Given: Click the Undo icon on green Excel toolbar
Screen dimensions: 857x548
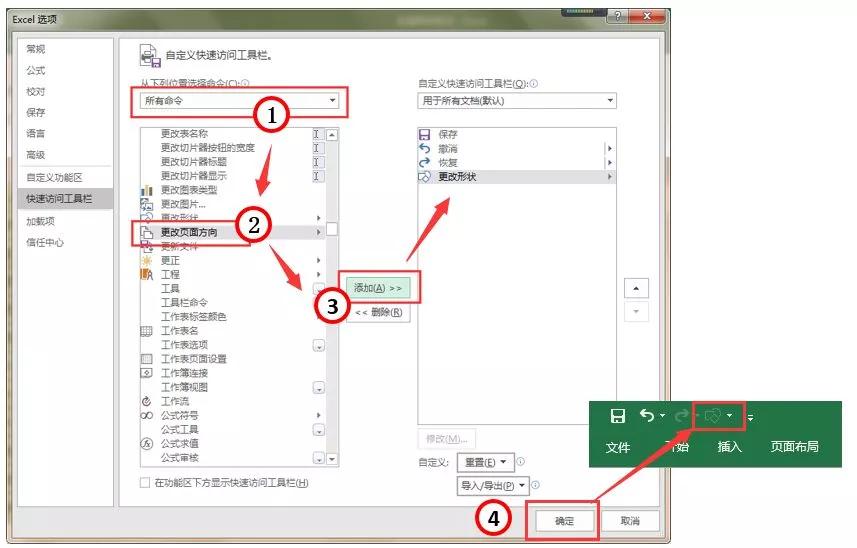Looking at the screenshot, I should [x=647, y=416].
